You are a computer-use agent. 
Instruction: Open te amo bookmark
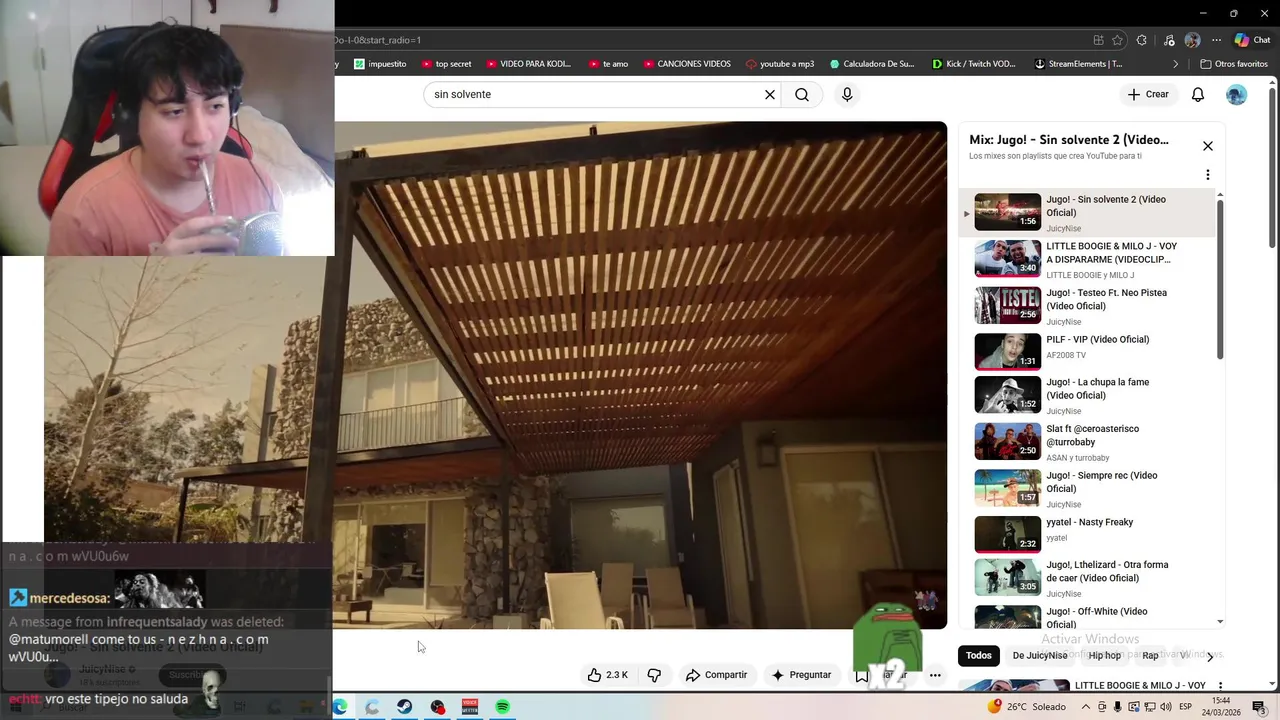pos(608,64)
